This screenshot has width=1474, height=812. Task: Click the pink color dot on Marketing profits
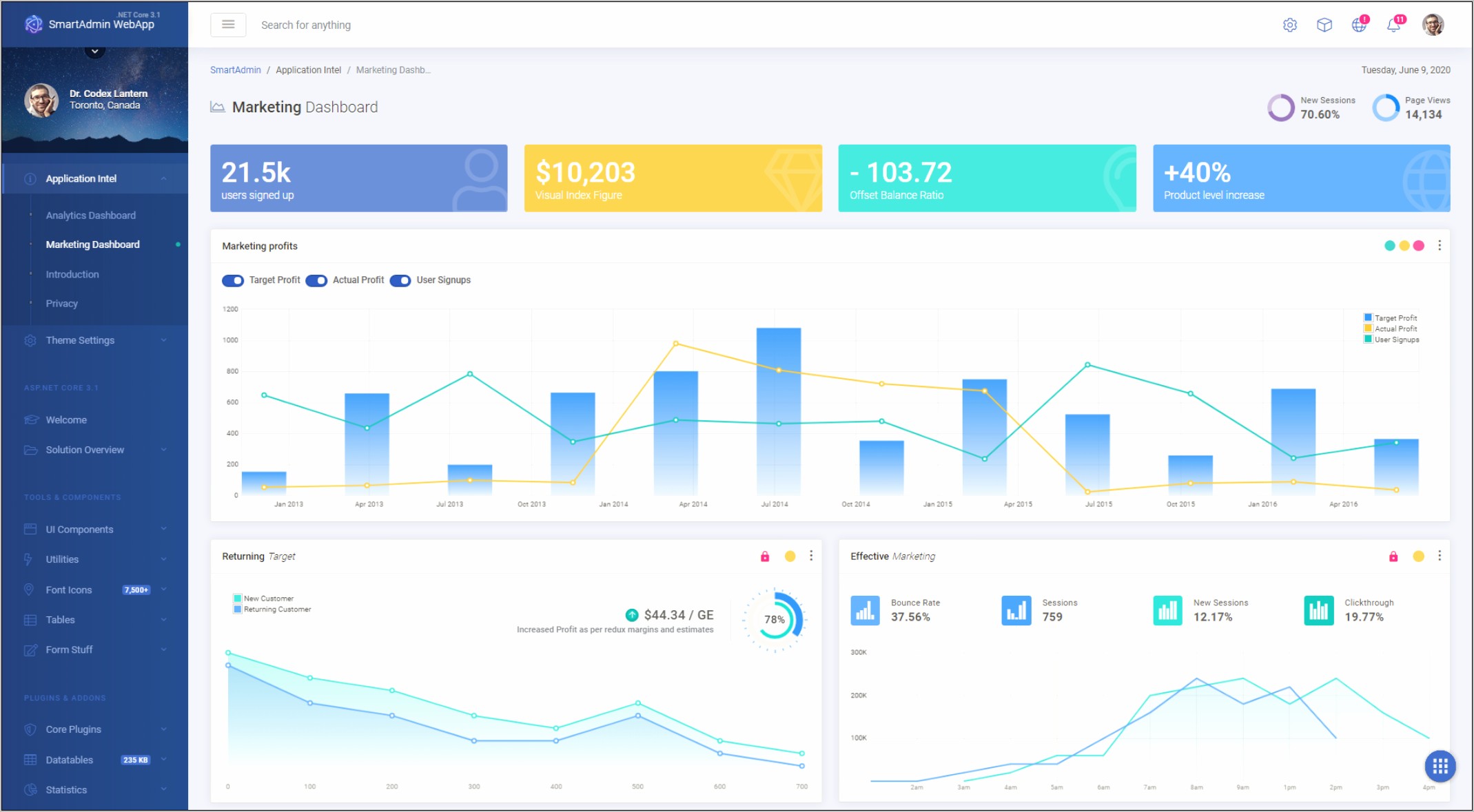(1418, 246)
